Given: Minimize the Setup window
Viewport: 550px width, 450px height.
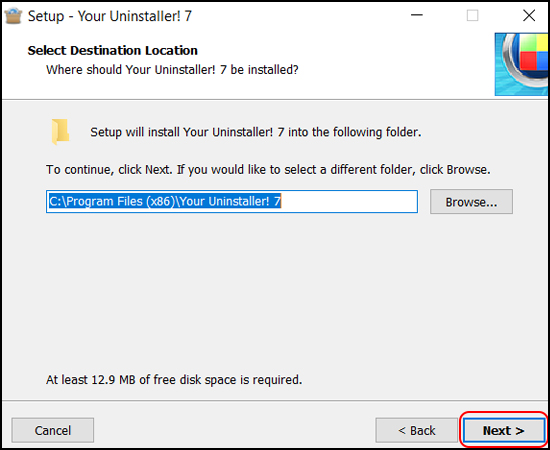Looking at the screenshot, I should tap(417, 15).
